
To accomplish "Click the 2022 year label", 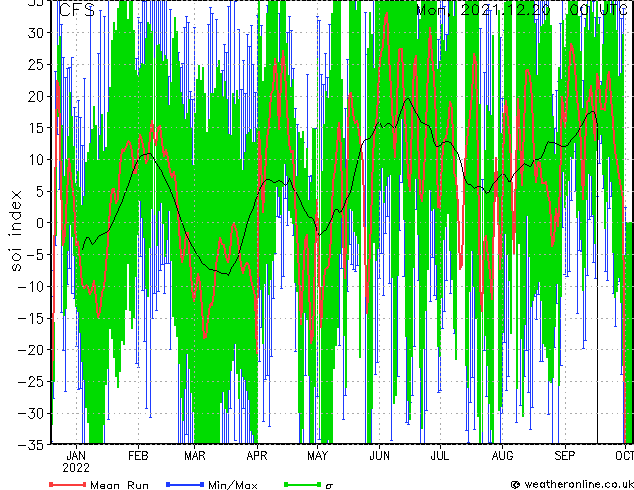I will click(76, 468).
